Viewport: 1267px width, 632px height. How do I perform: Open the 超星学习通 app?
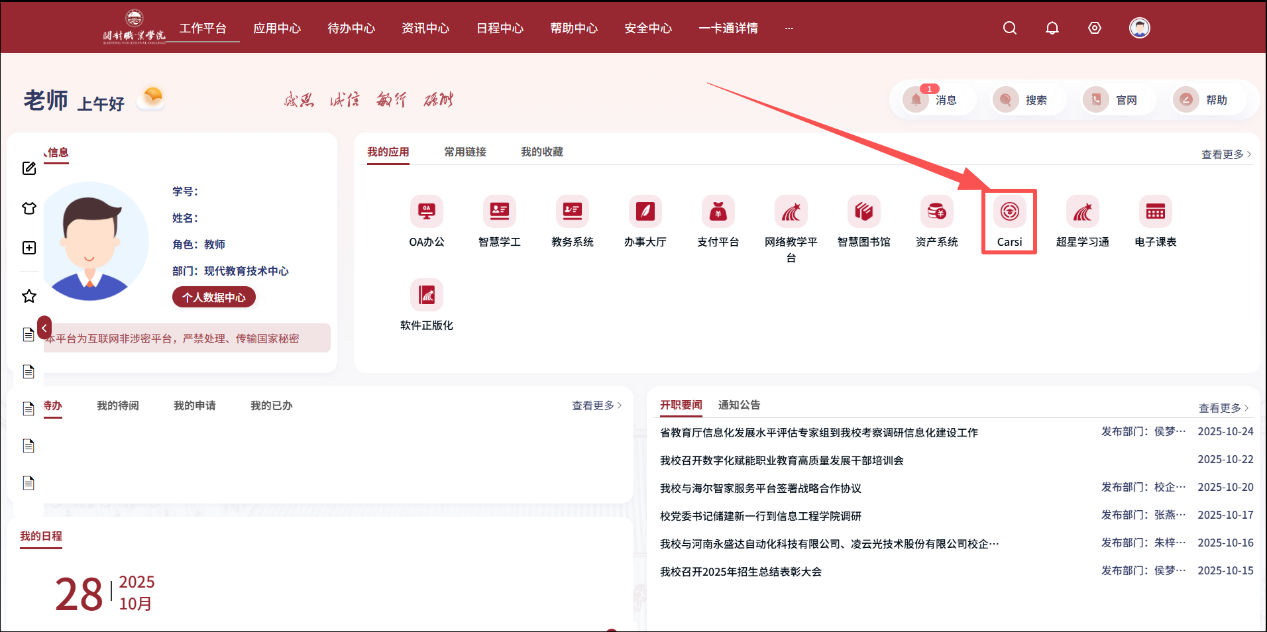(x=1082, y=212)
